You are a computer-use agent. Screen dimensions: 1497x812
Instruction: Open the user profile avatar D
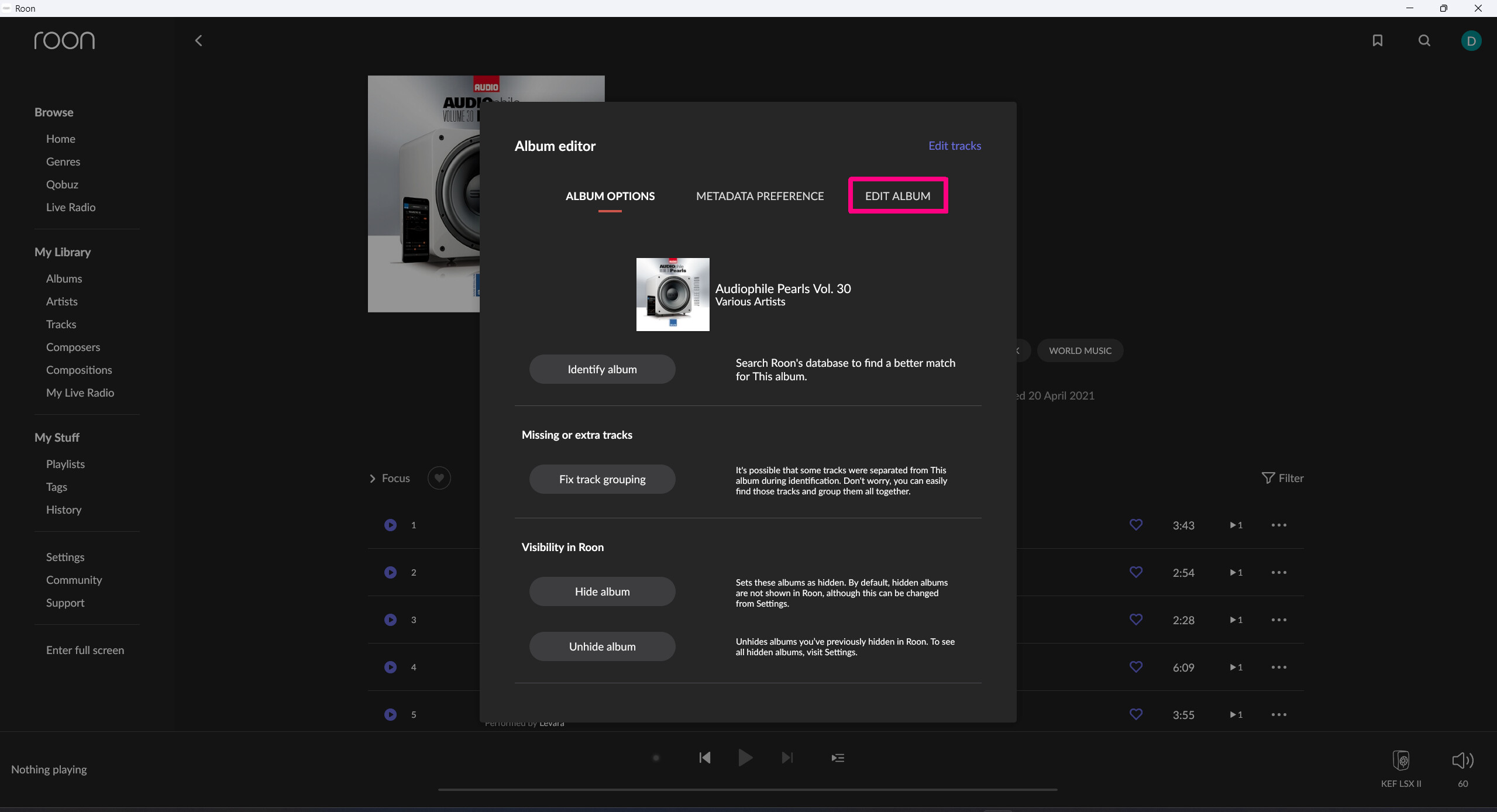[1471, 40]
